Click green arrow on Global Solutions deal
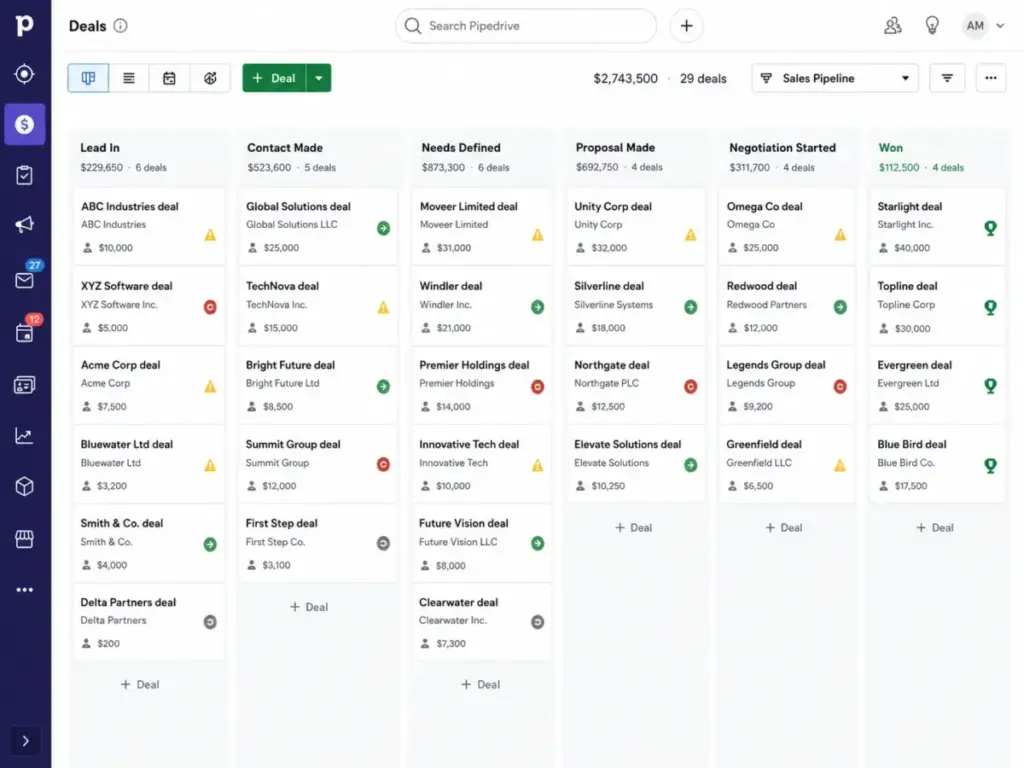This screenshot has height=768, width=1024. [x=383, y=228]
